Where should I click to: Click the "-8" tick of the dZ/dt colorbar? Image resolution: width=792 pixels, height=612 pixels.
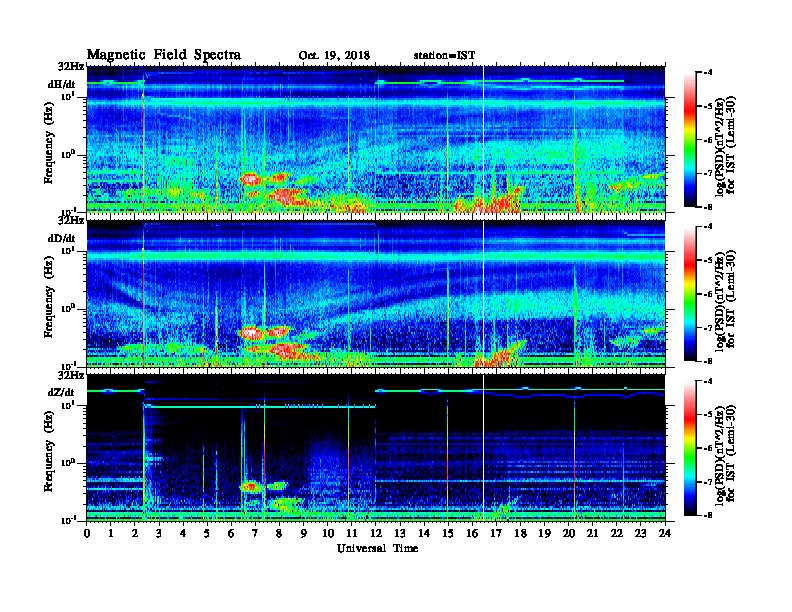tap(709, 515)
